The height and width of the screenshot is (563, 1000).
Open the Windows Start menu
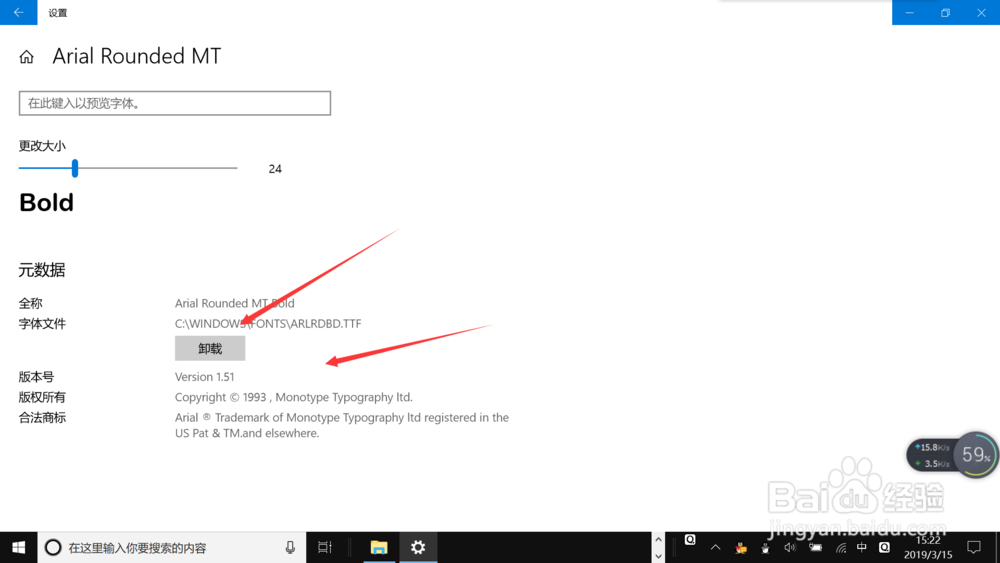pyautogui.click(x=18, y=547)
